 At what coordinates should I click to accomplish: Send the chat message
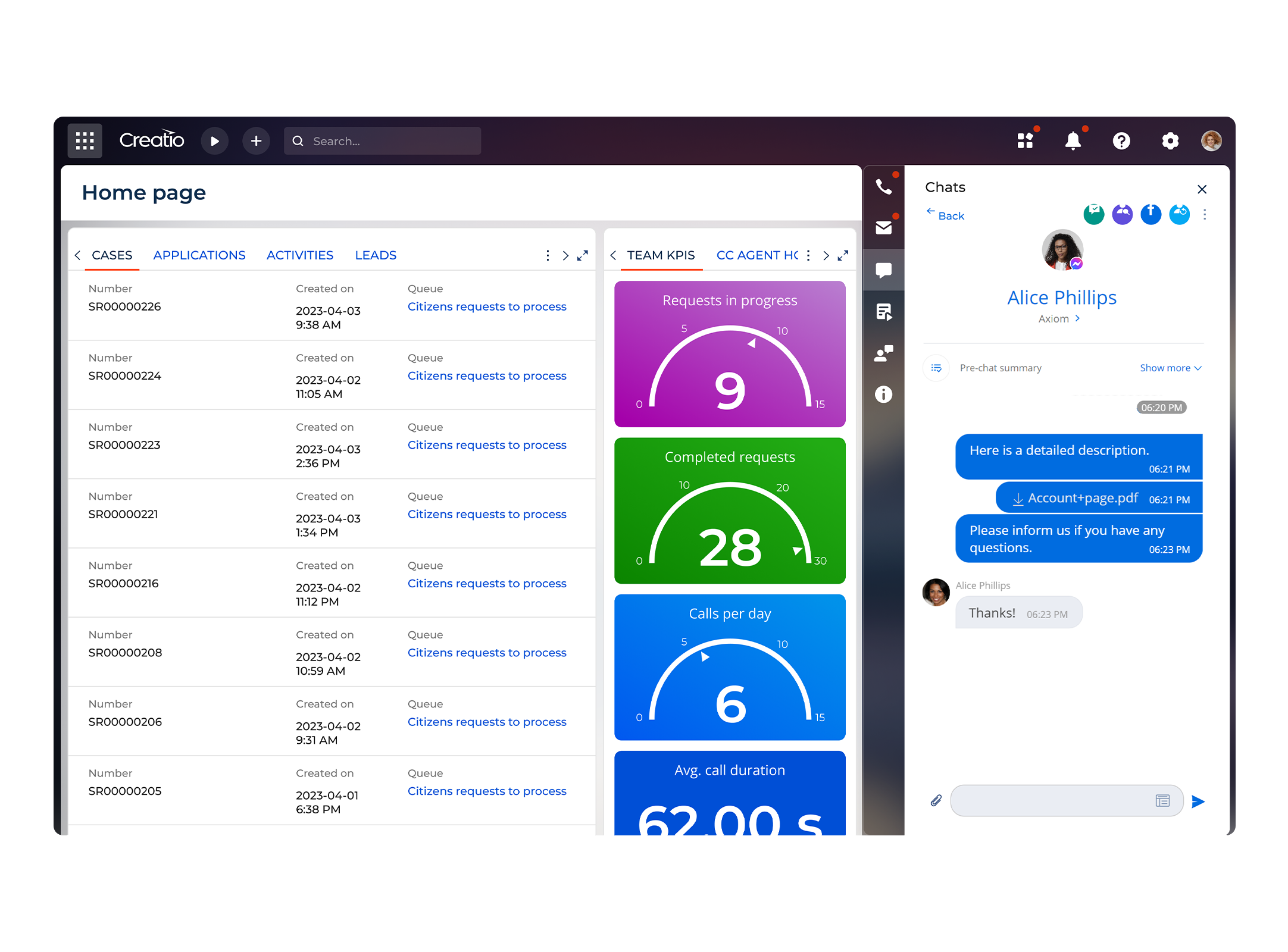click(x=1199, y=801)
